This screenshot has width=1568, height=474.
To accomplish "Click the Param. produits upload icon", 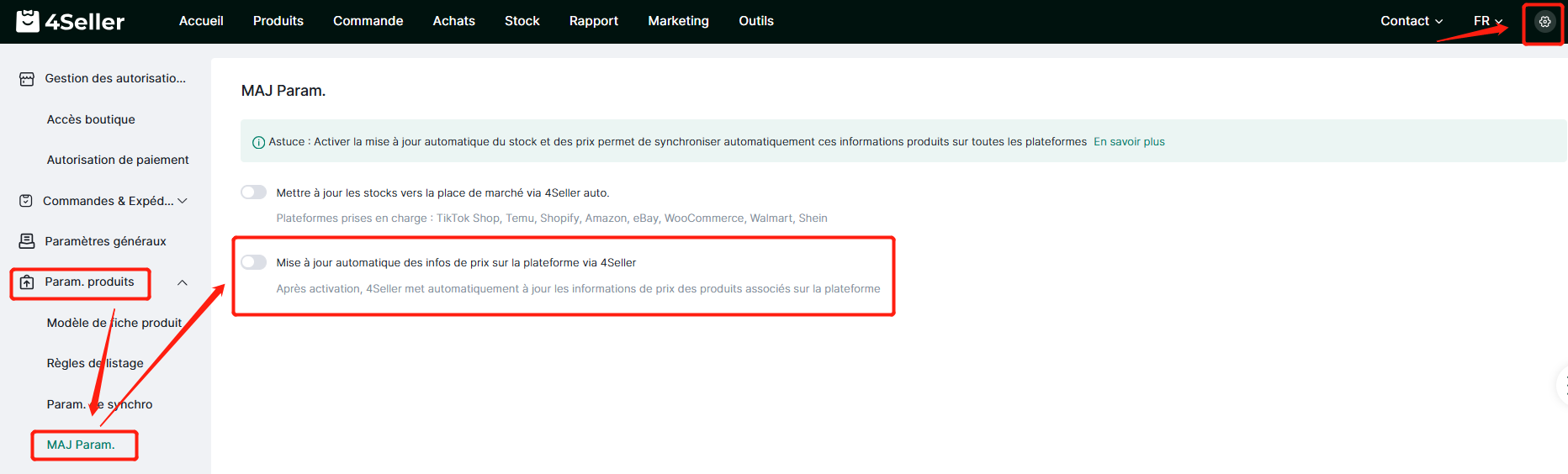I will click(27, 282).
